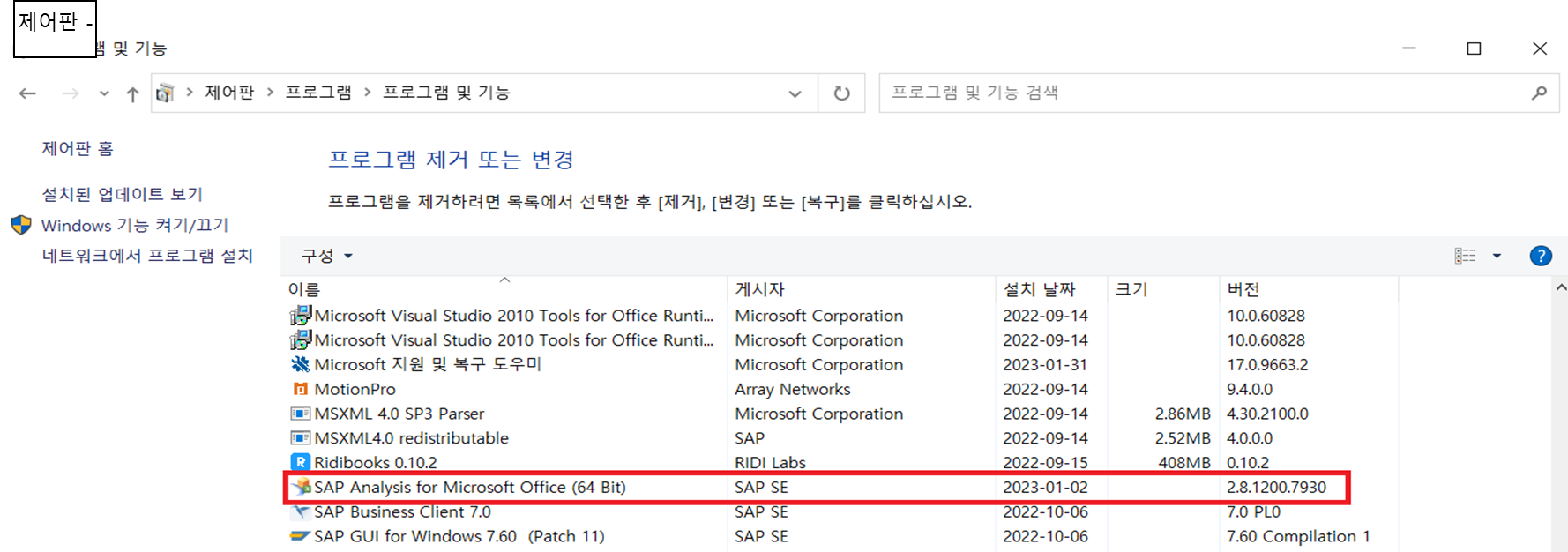Open 설치된 업데이트 보기 link

pyautogui.click(x=123, y=194)
